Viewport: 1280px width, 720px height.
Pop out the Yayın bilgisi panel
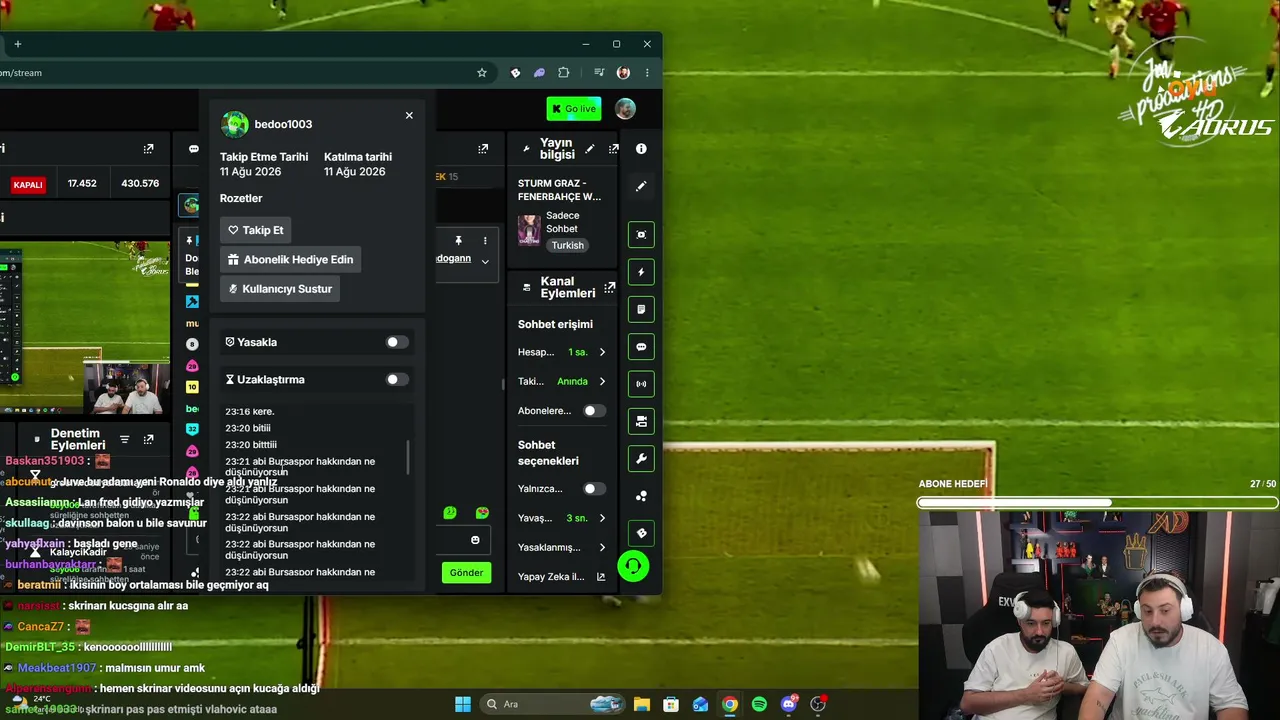point(613,149)
